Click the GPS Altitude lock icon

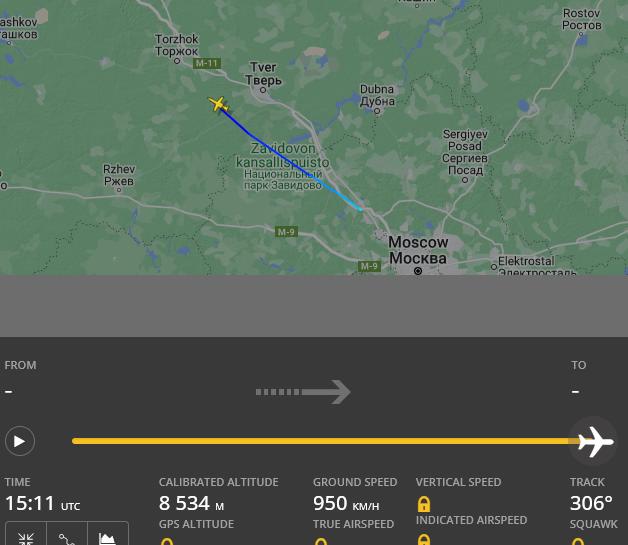tap(167, 541)
